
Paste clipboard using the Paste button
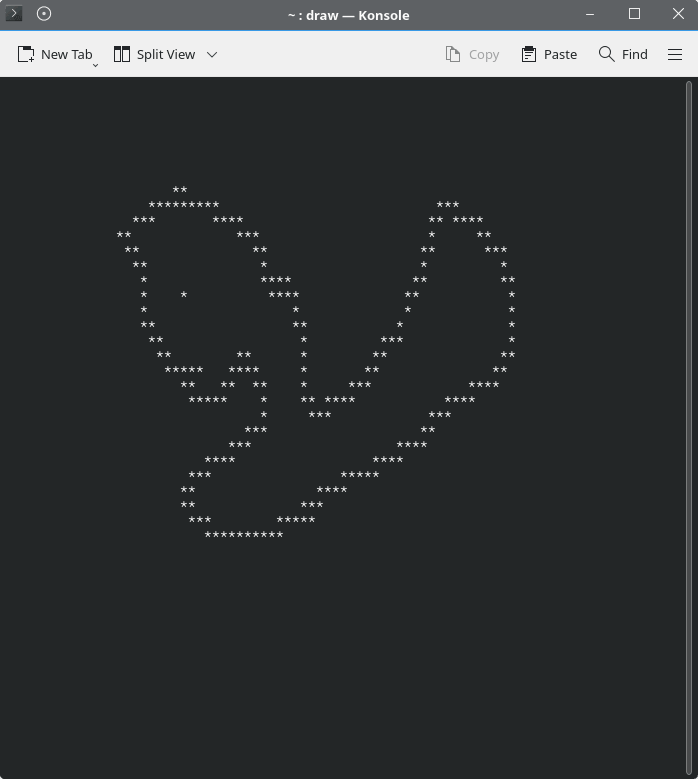click(549, 54)
